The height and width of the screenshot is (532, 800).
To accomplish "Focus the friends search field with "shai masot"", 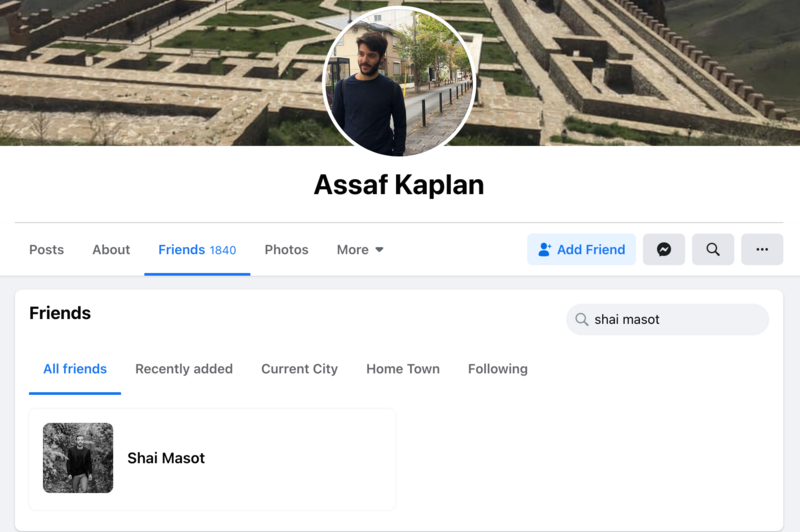I will pyautogui.click(x=676, y=320).
